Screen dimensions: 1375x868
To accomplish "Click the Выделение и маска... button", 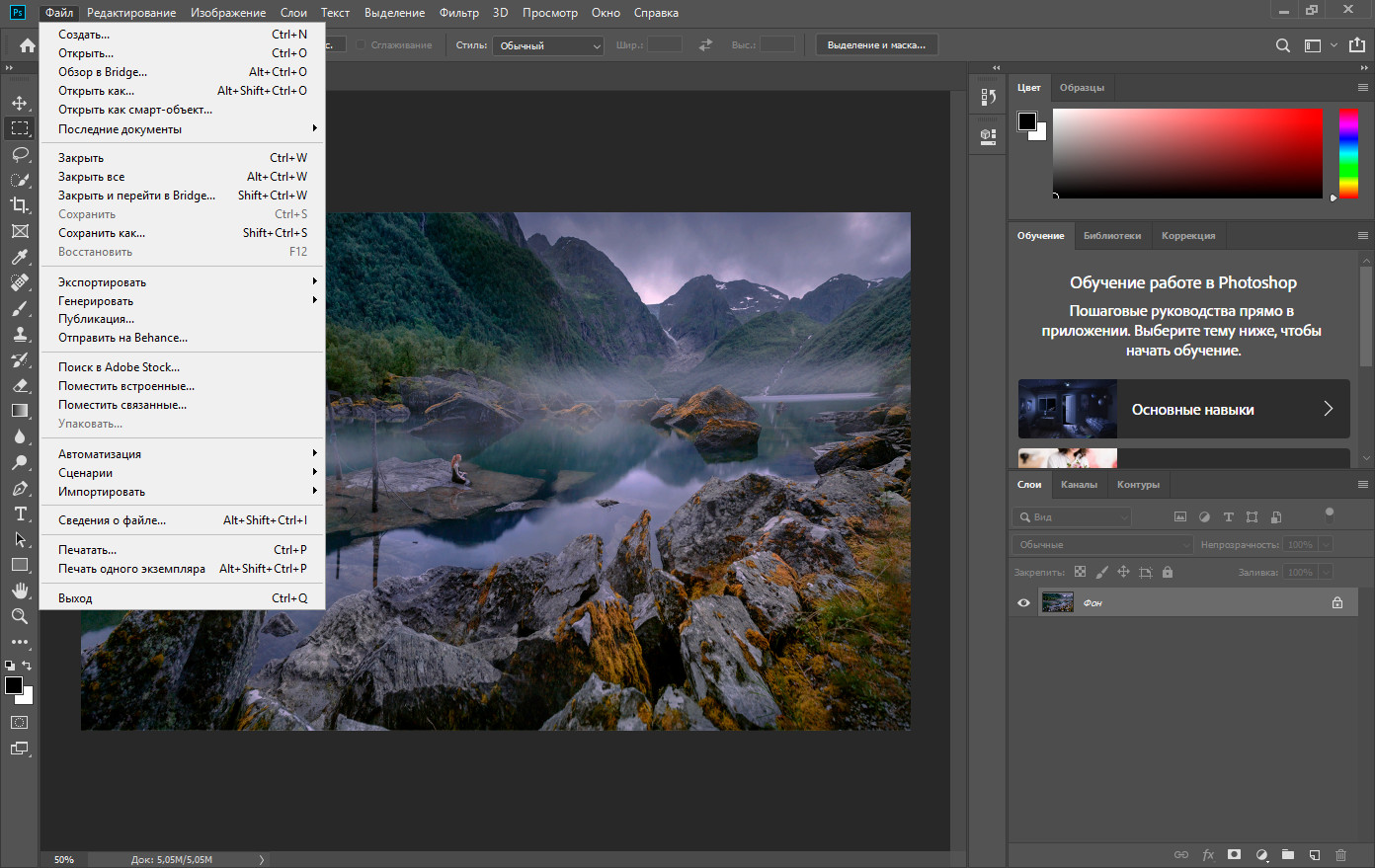I will coord(876,45).
